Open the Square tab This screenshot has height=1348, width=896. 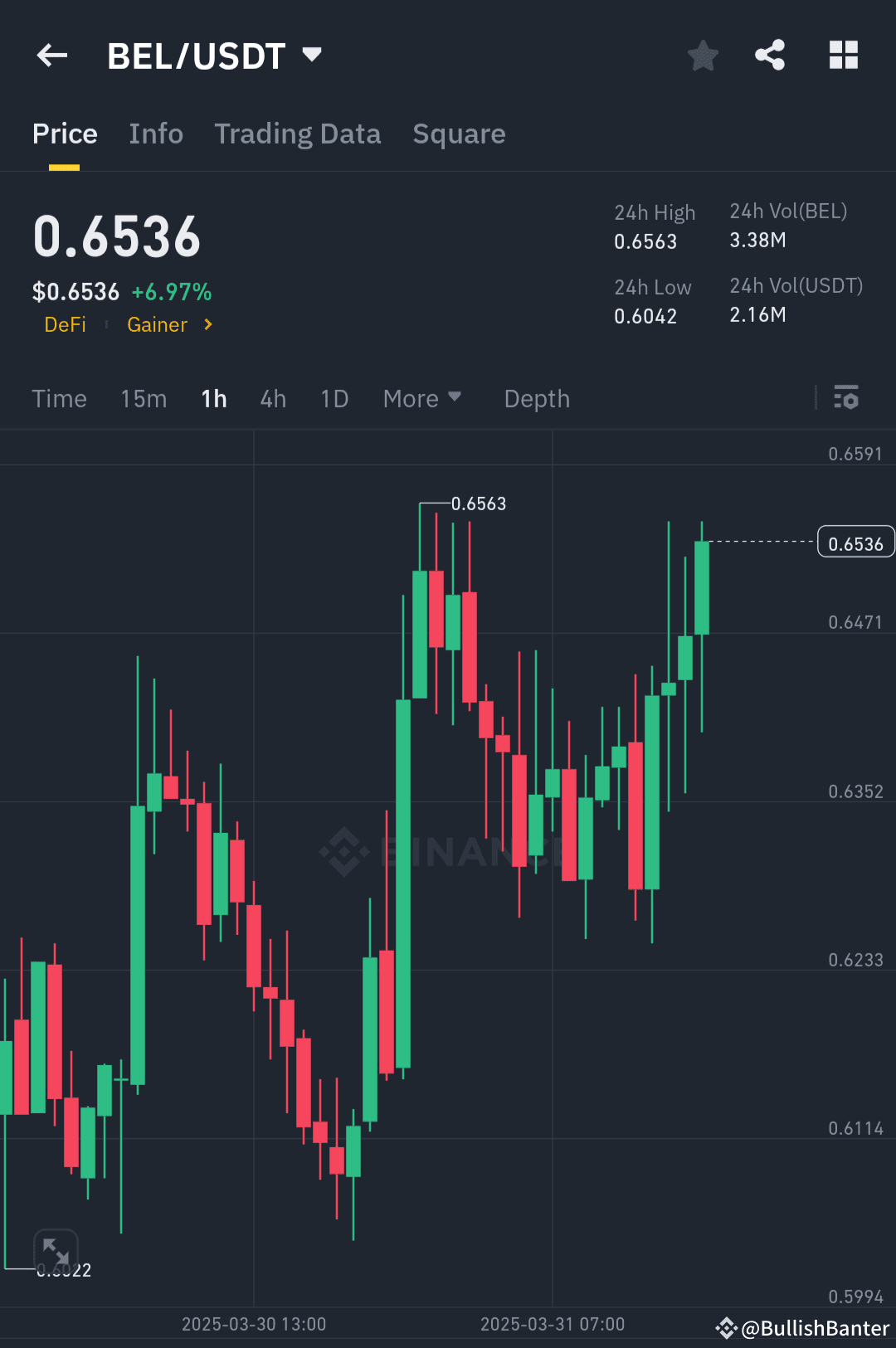[459, 134]
